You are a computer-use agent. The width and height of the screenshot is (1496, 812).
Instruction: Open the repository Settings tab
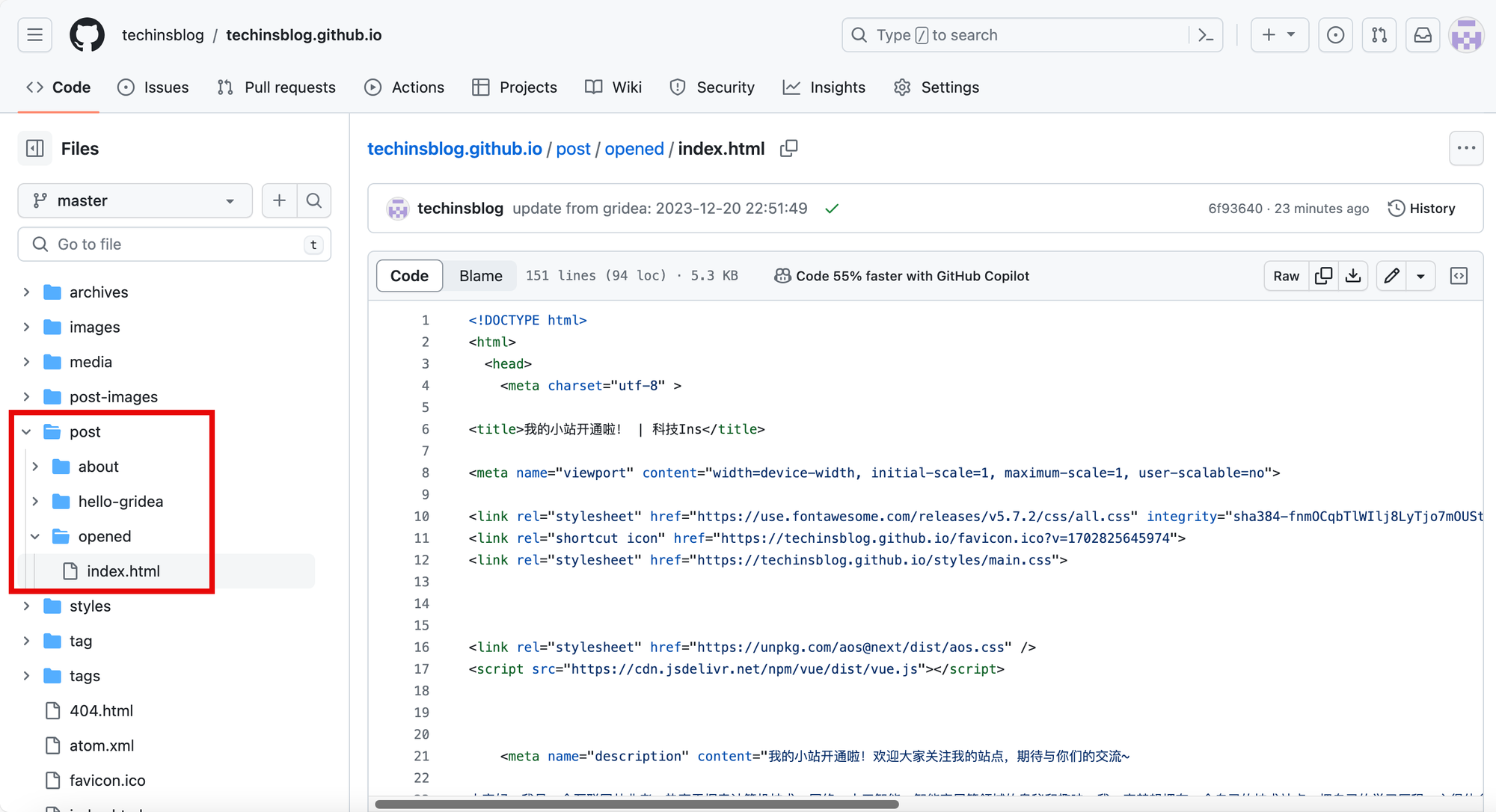click(936, 87)
